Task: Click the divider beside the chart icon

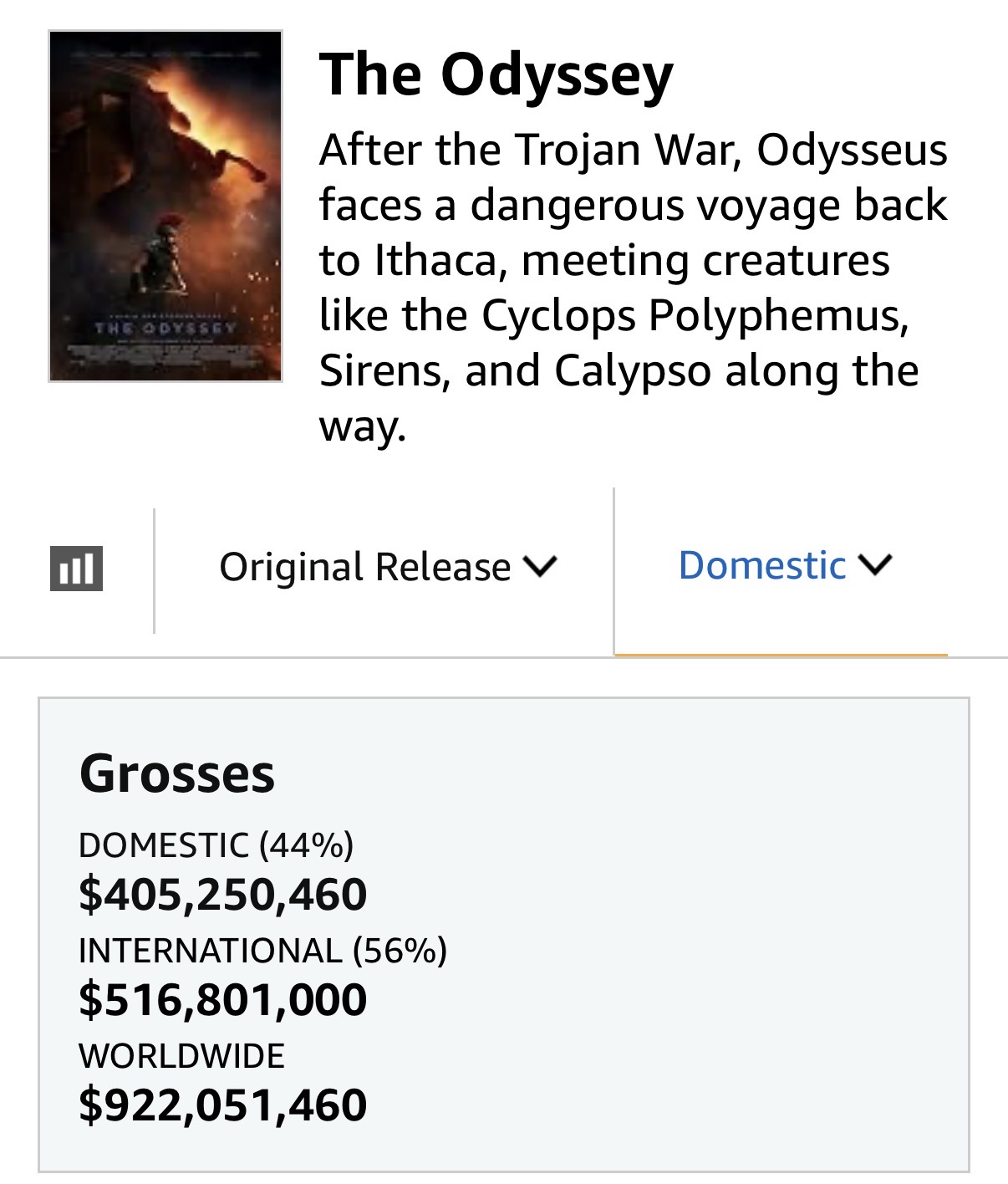Action: (x=155, y=571)
